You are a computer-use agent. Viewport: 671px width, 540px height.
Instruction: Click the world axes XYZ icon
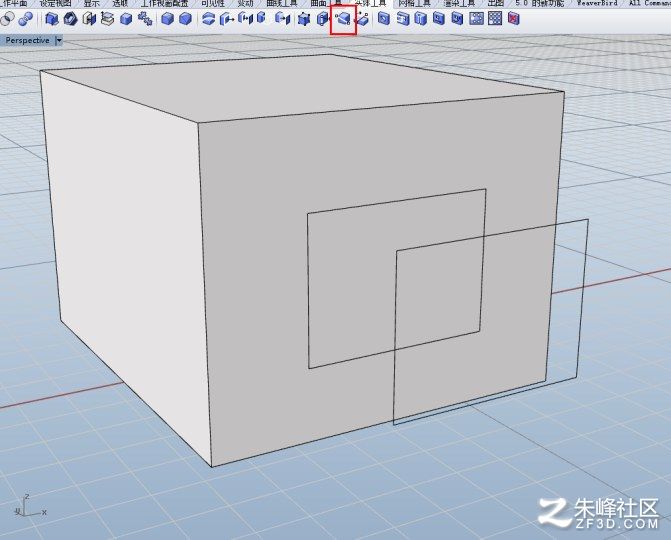(x=31, y=506)
